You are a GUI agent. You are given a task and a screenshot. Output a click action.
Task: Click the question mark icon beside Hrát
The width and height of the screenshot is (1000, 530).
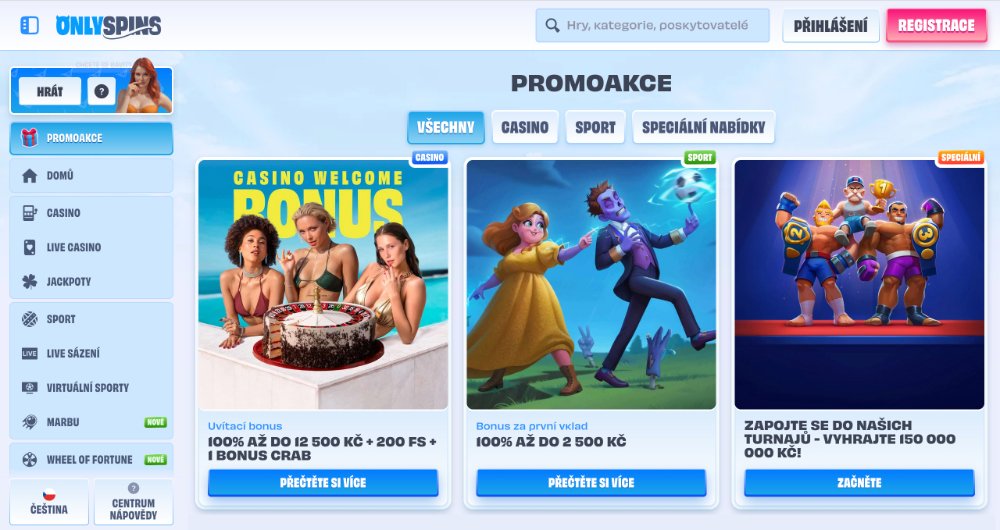(101, 91)
